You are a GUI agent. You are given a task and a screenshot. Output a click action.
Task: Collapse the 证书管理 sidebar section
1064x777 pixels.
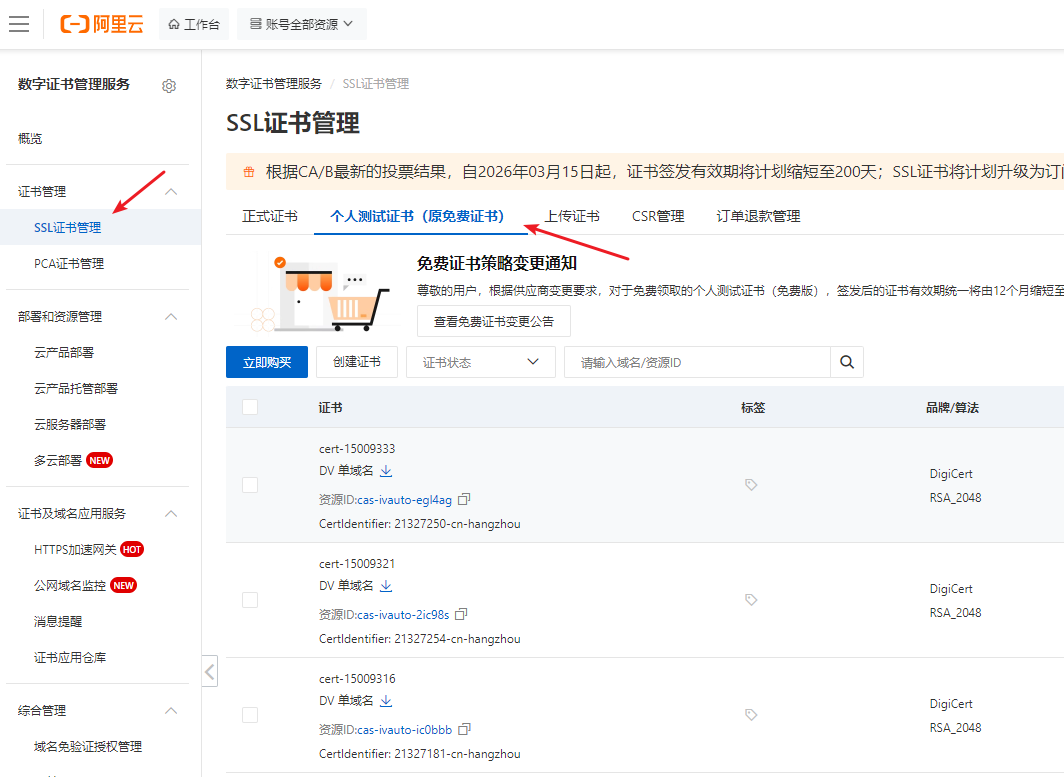pos(172,191)
